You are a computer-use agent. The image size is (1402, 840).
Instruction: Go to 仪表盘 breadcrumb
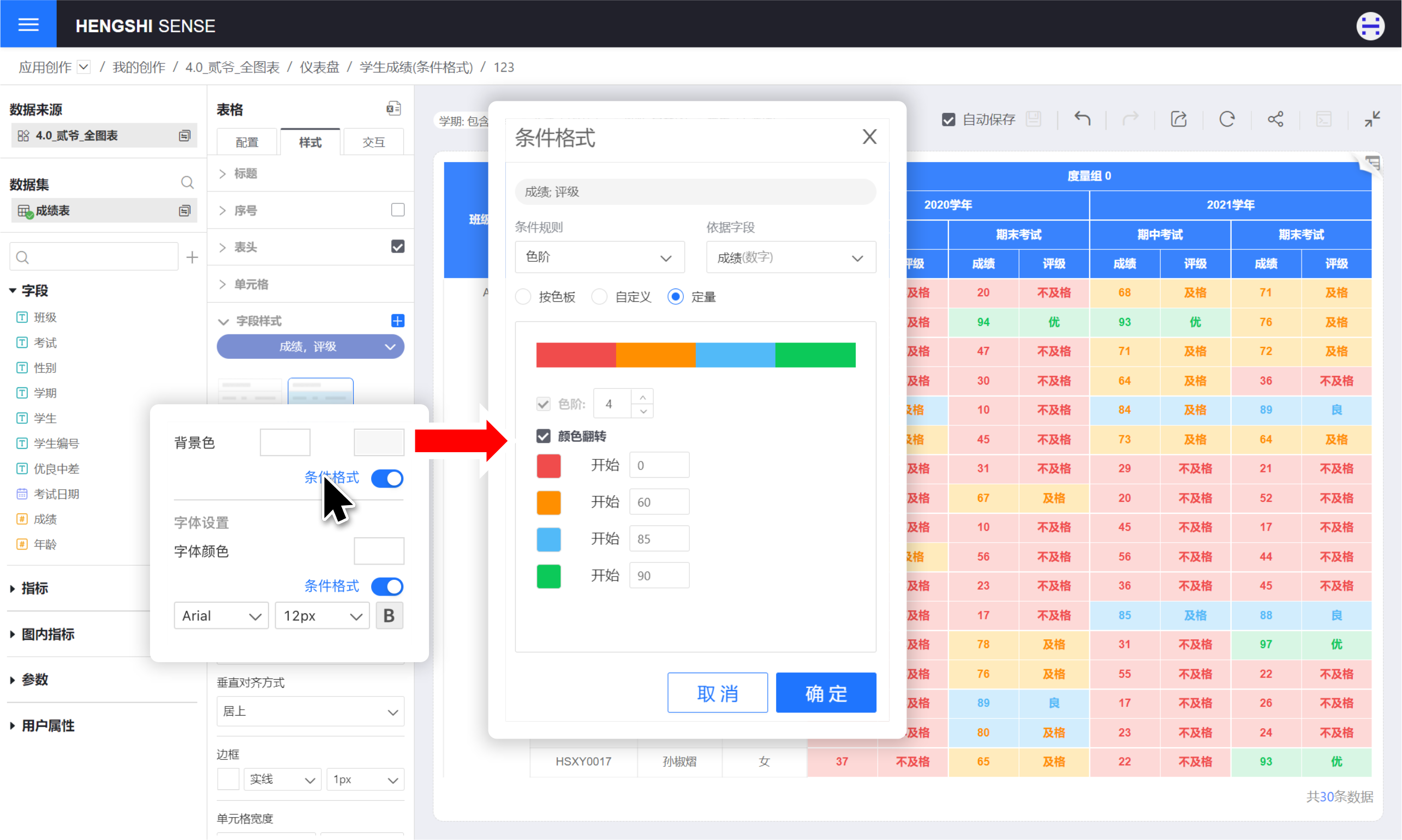click(319, 67)
